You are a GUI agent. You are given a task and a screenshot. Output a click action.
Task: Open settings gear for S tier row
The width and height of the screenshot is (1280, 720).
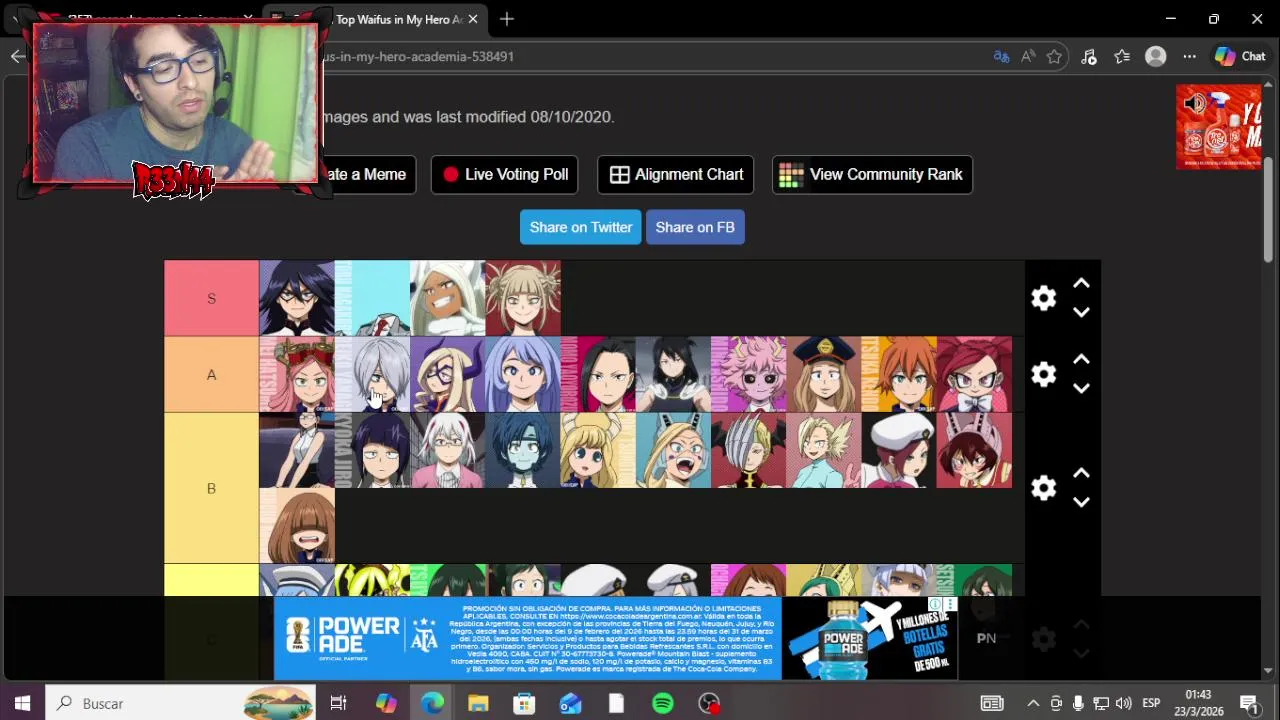point(1043,298)
